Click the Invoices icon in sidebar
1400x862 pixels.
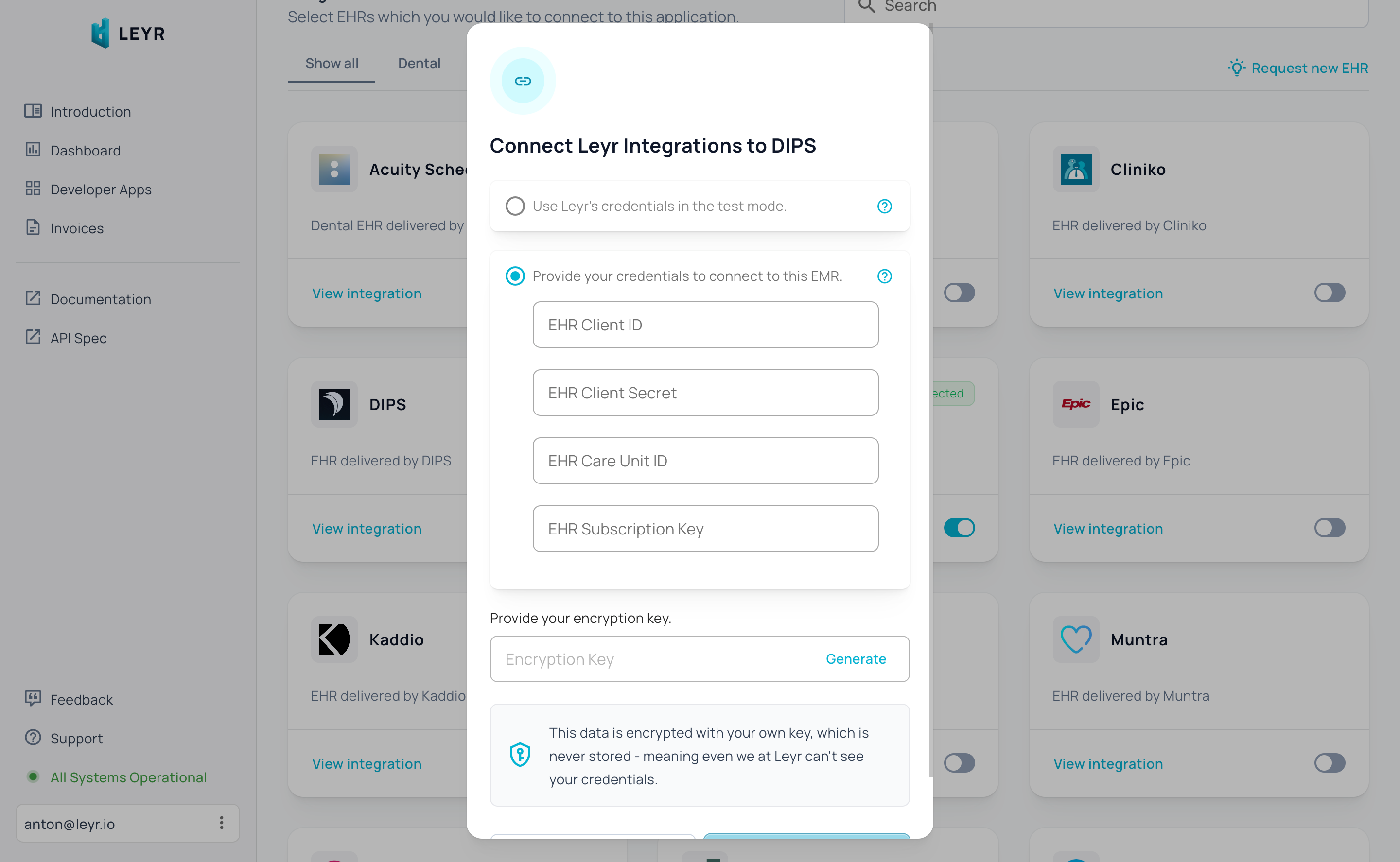[32, 227]
